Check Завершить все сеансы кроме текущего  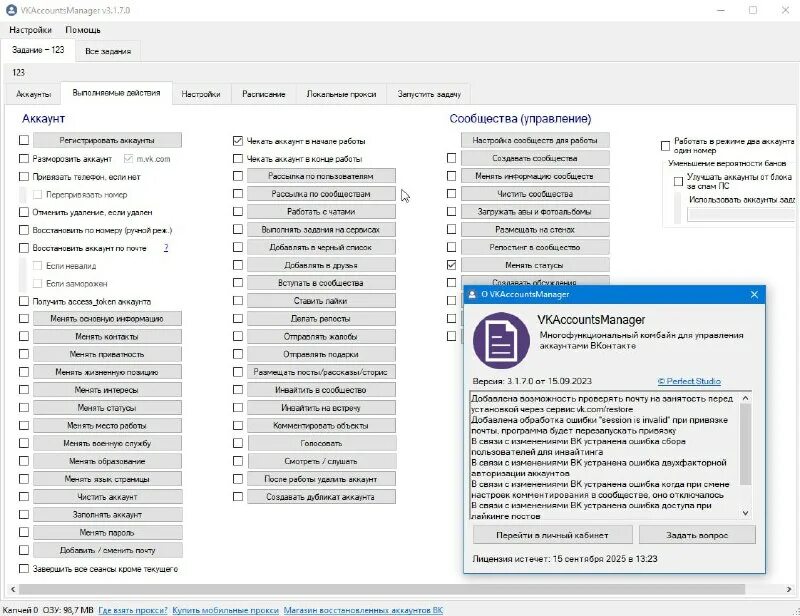24,569
